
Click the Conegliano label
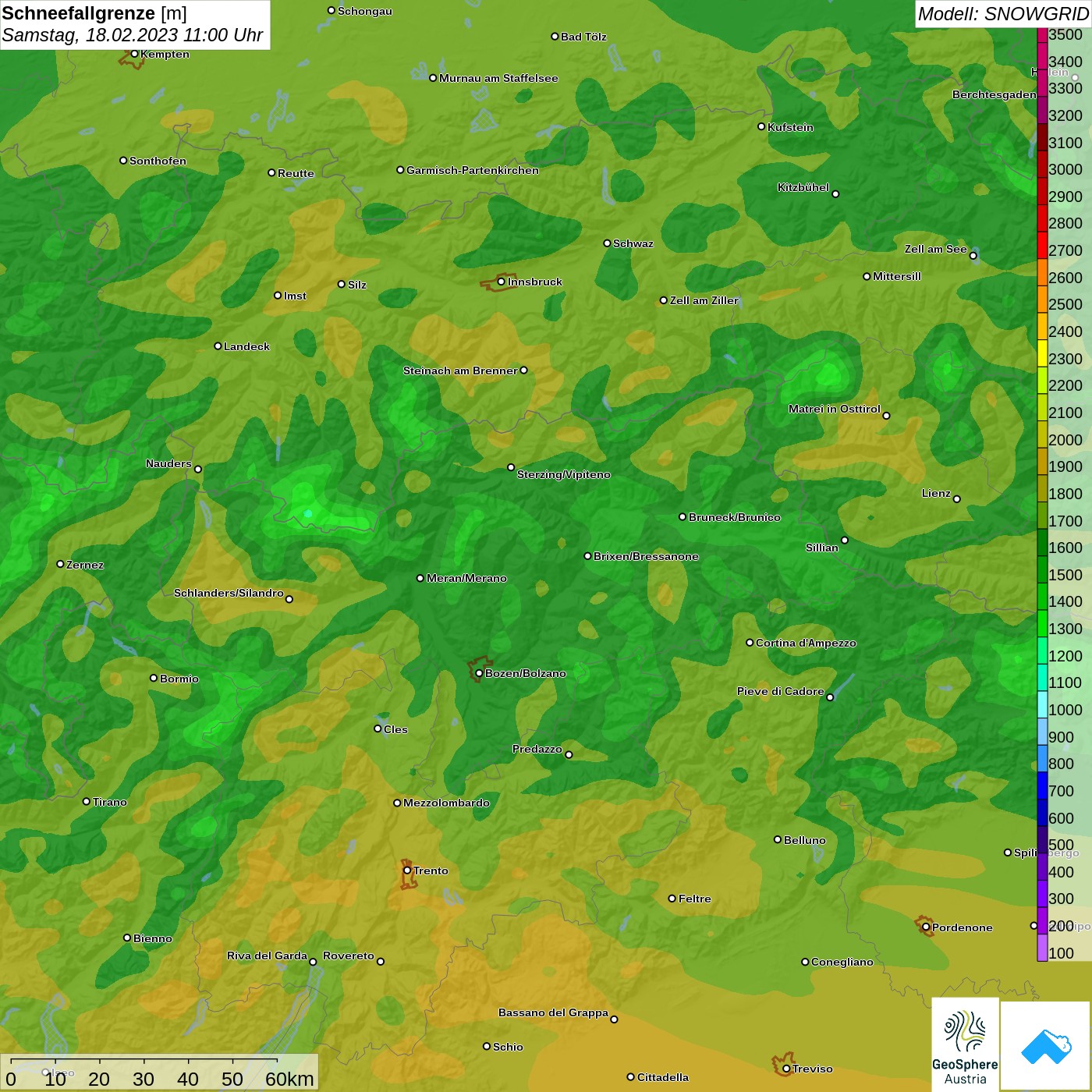click(x=842, y=962)
